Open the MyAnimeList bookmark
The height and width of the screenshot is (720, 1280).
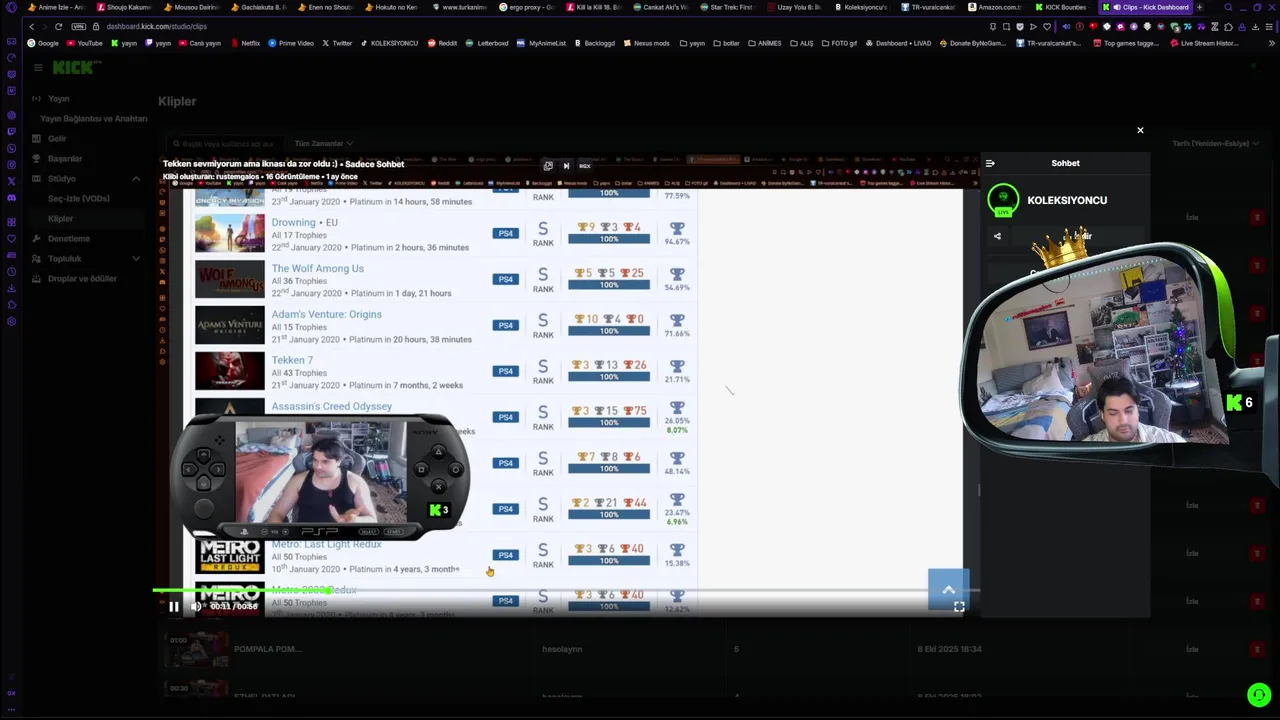[x=541, y=44]
